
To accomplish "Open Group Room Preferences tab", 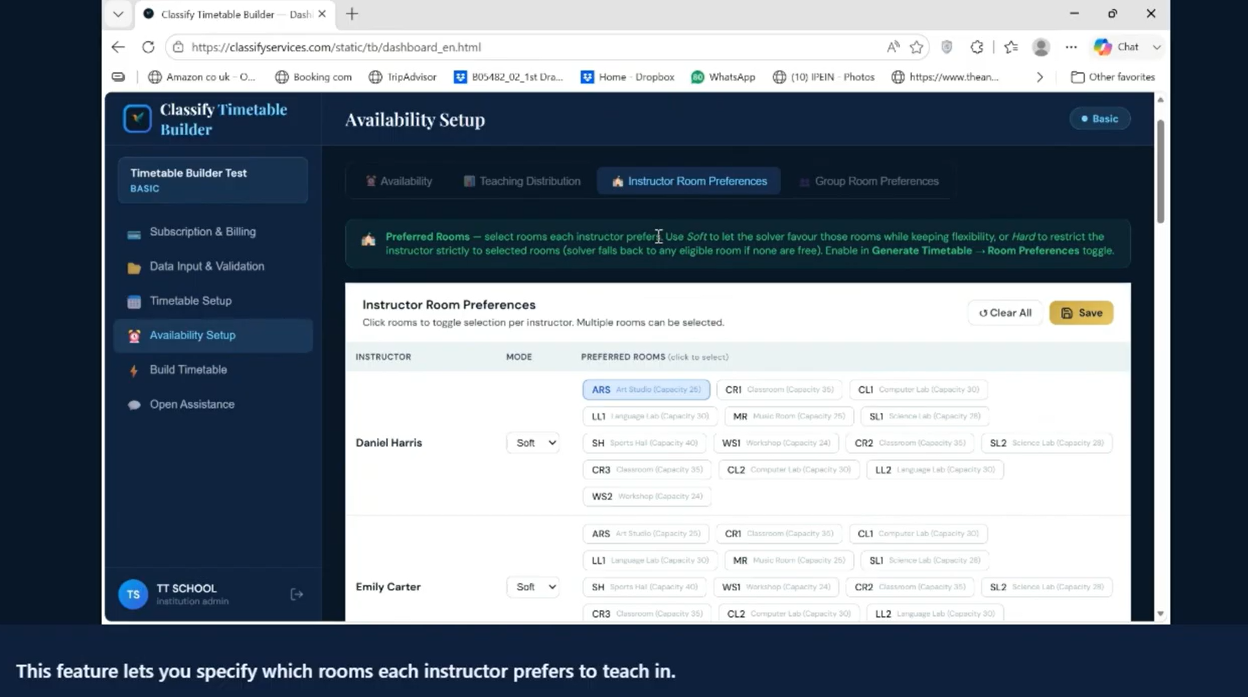I will point(868,181).
